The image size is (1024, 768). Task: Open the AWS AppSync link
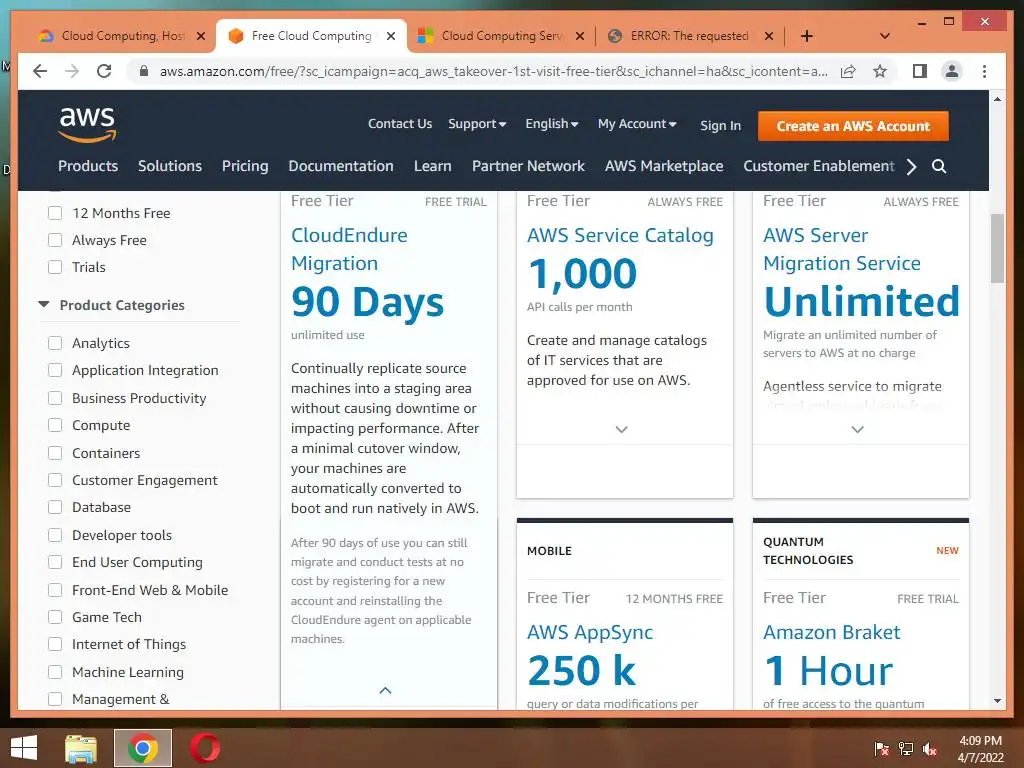point(590,632)
